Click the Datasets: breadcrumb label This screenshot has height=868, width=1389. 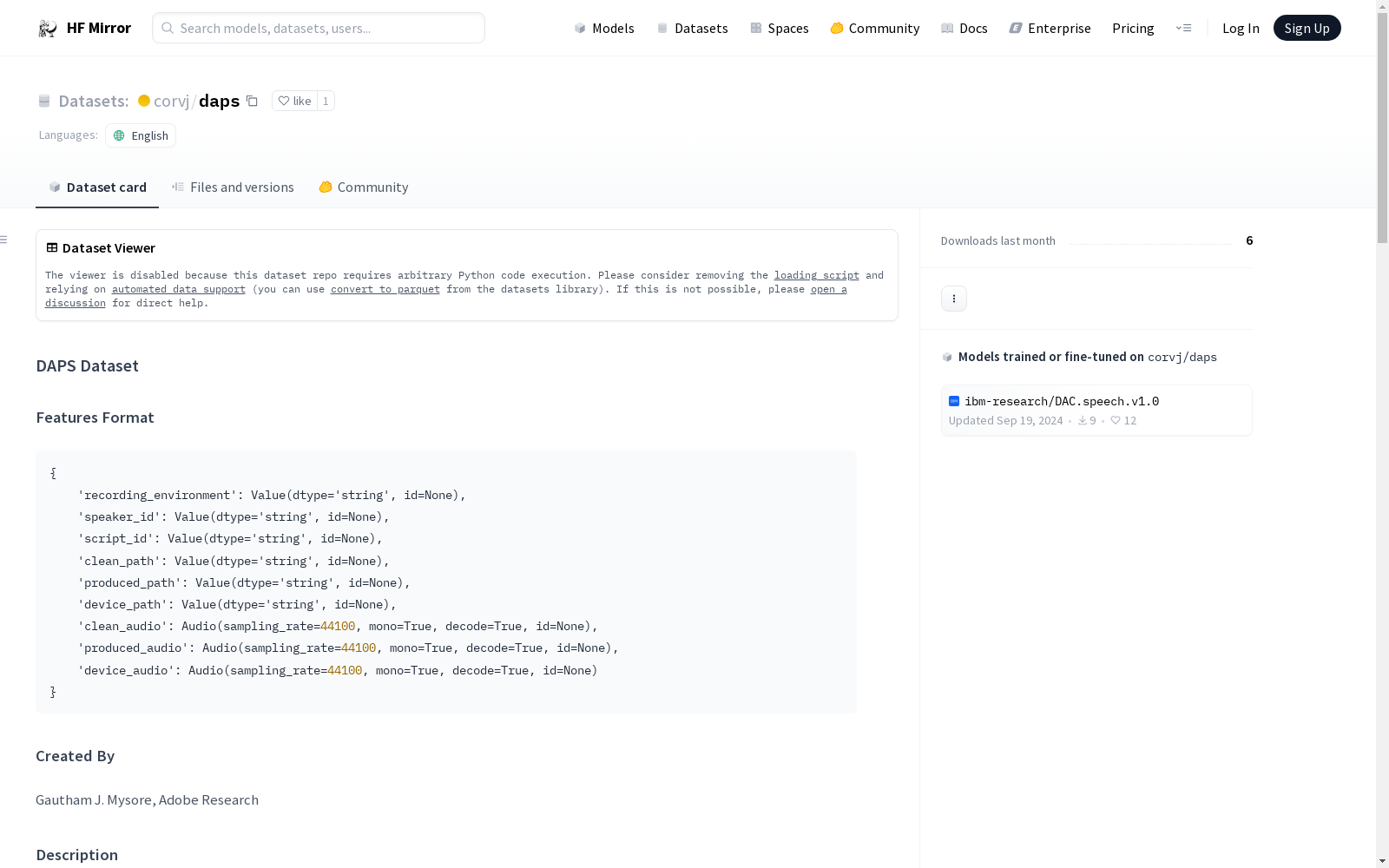(x=94, y=101)
